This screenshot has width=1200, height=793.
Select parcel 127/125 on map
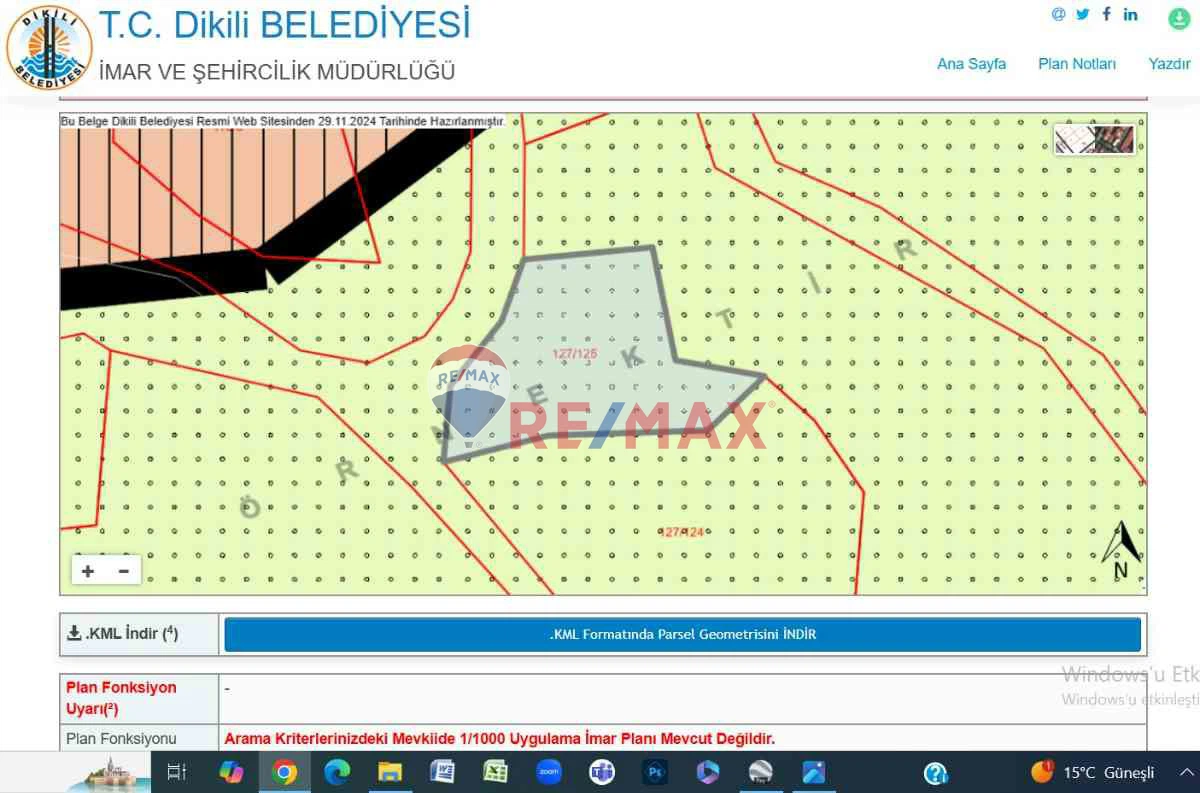(x=574, y=354)
